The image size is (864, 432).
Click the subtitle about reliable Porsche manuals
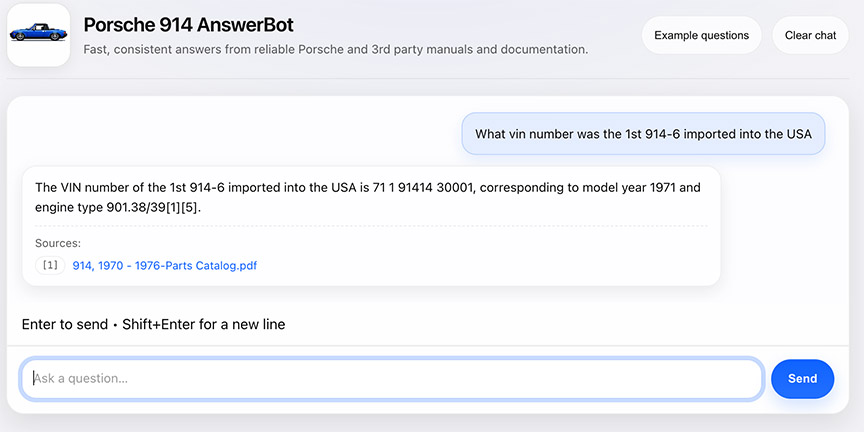335,49
